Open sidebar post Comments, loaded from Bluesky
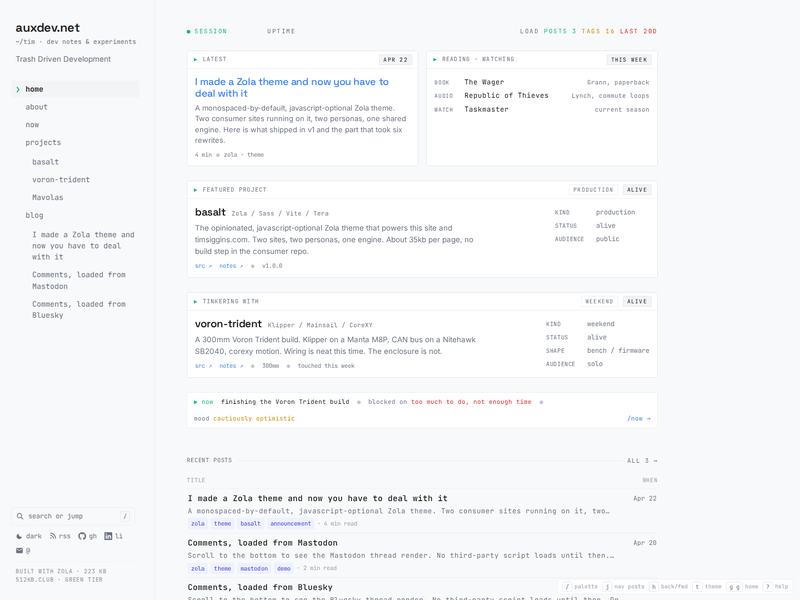 79,310
